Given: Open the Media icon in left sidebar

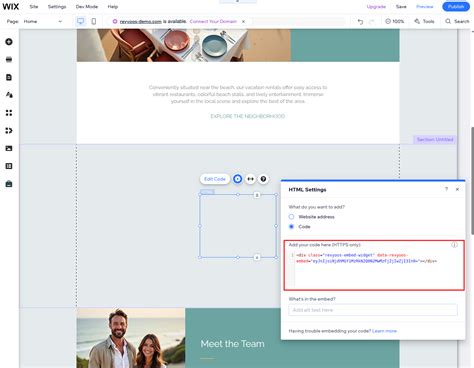Looking at the screenshot, I should 9,148.
